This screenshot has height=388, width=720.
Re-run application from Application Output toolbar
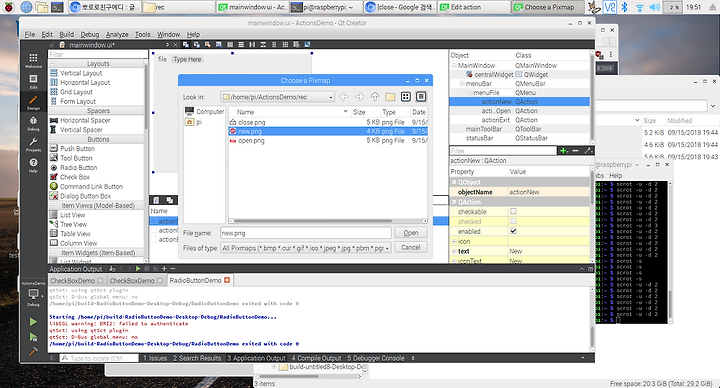137,269
